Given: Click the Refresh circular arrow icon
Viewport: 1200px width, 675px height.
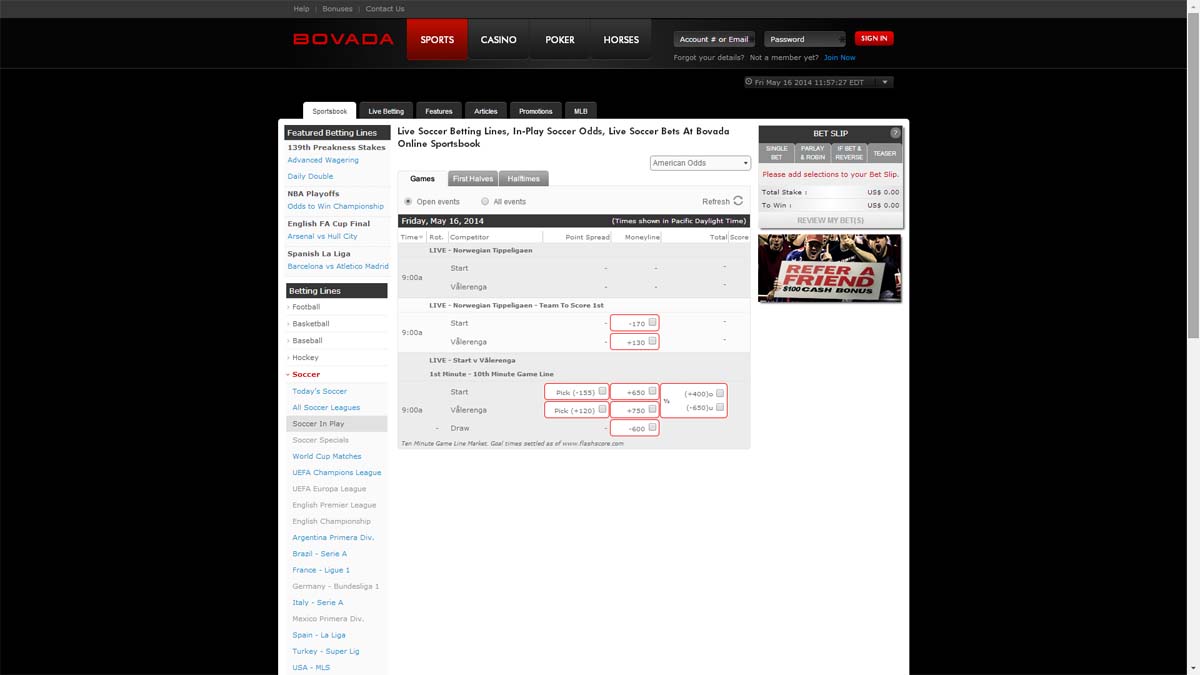Looking at the screenshot, I should [738, 201].
